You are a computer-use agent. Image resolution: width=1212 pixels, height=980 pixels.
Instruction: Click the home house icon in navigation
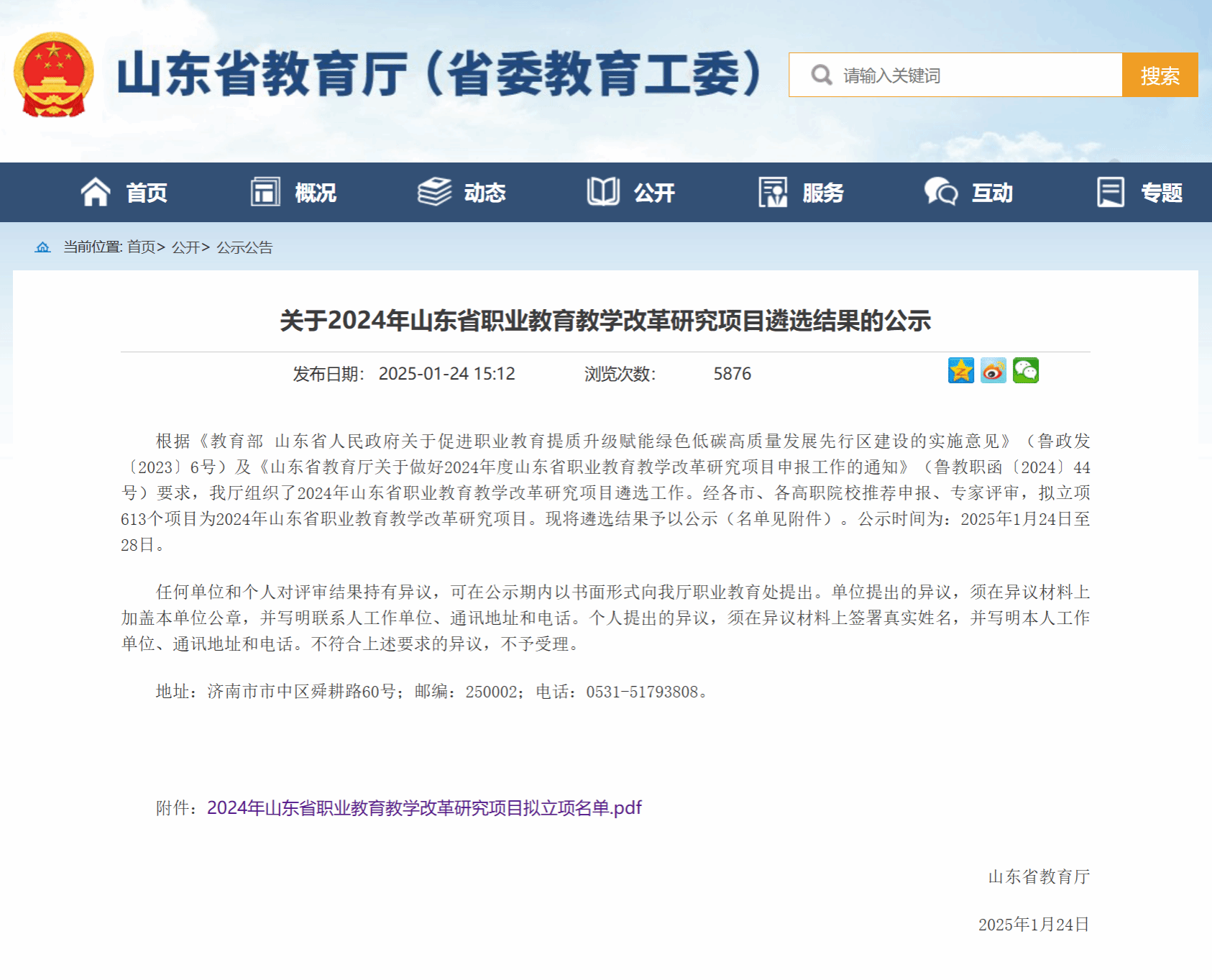point(95,192)
